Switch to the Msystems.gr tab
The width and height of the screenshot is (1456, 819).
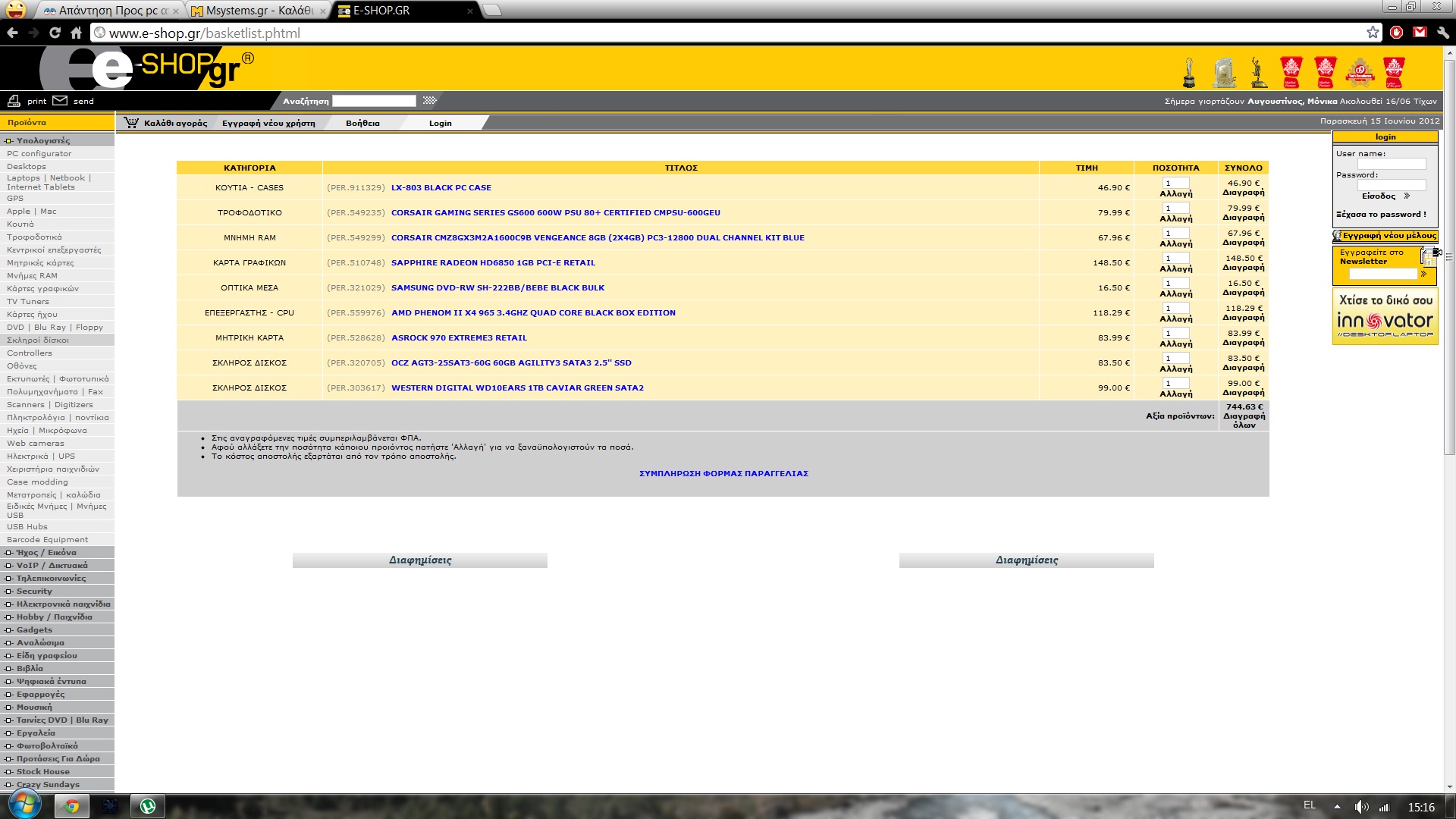258,11
